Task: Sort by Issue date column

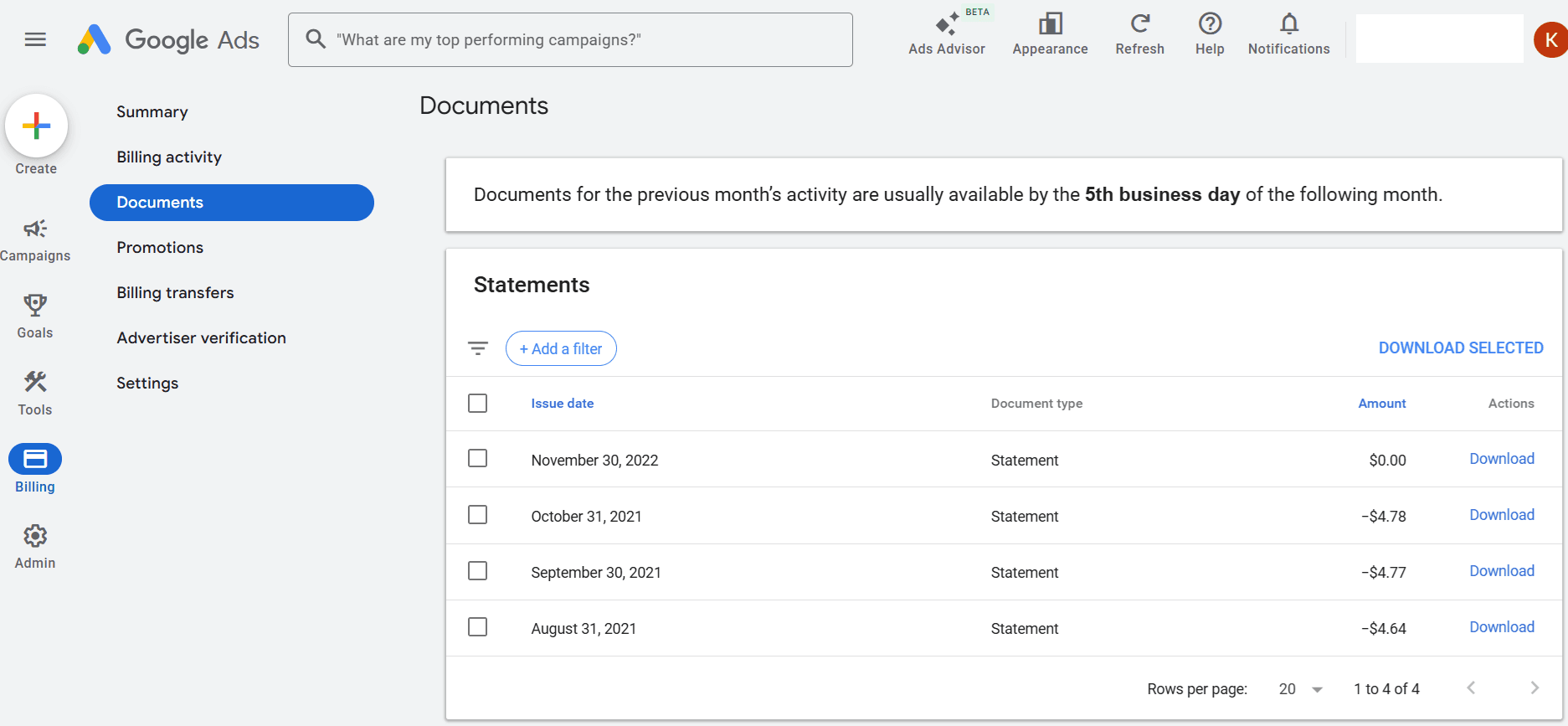Action: coord(563,404)
